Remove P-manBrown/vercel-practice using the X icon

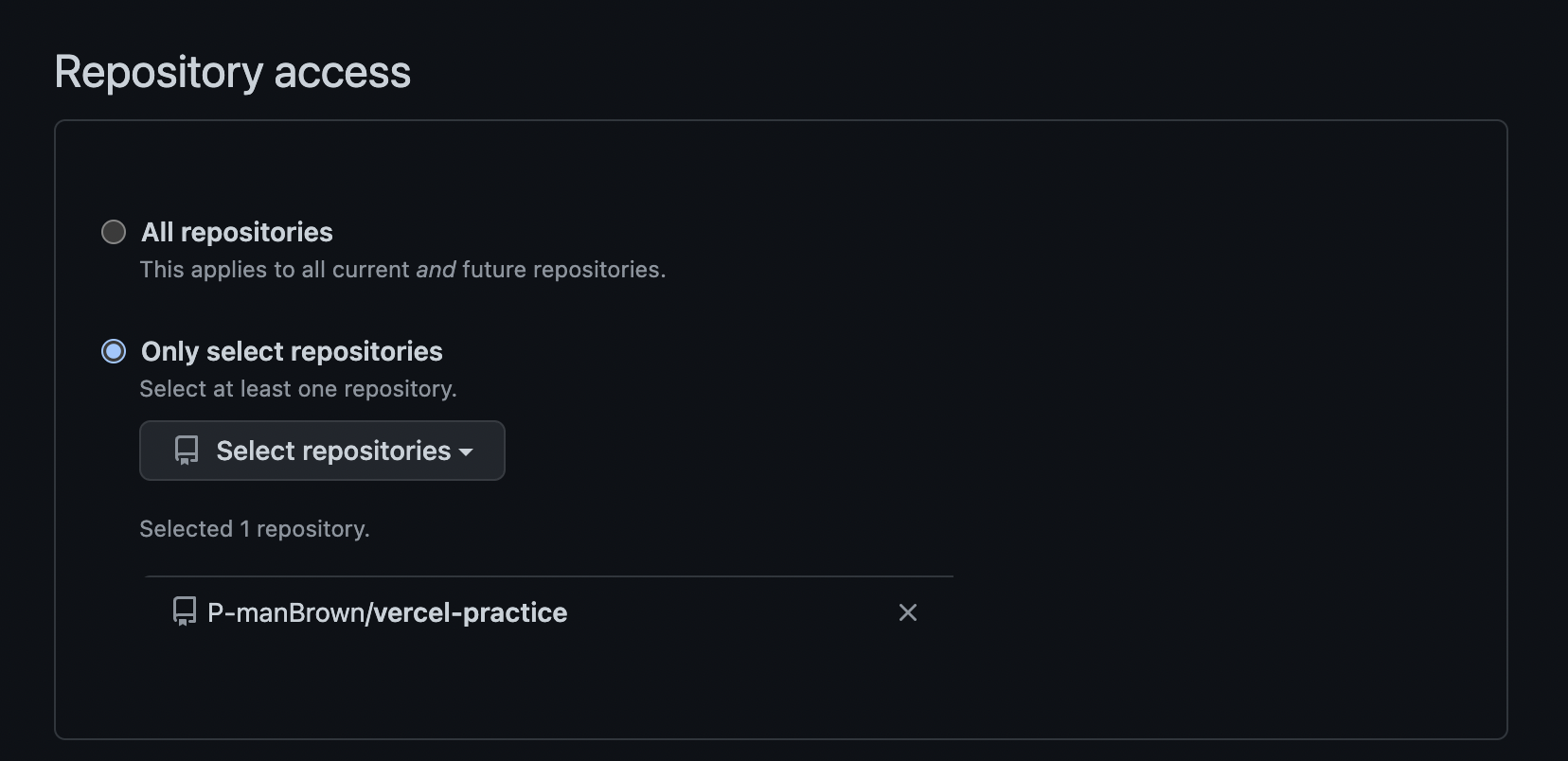coord(907,612)
